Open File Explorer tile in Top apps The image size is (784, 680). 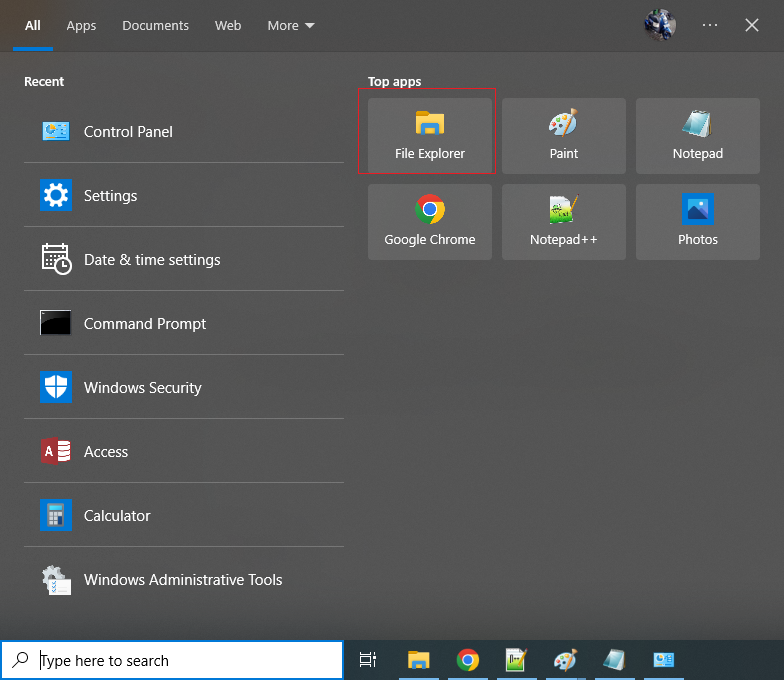coord(430,136)
